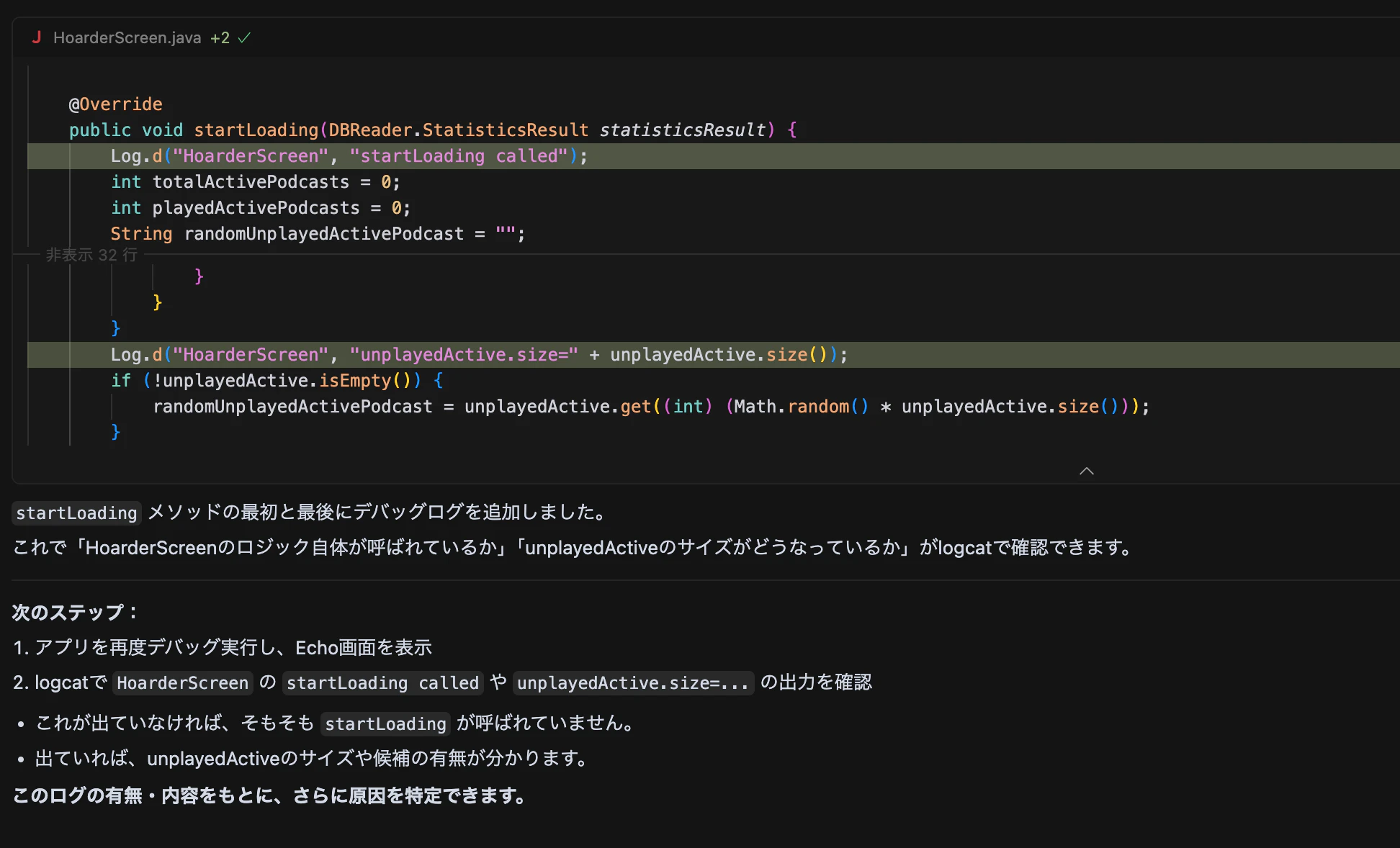Click the startLoading chip in the bullet list
Image resolution: width=1400 pixels, height=848 pixels.
(x=385, y=723)
